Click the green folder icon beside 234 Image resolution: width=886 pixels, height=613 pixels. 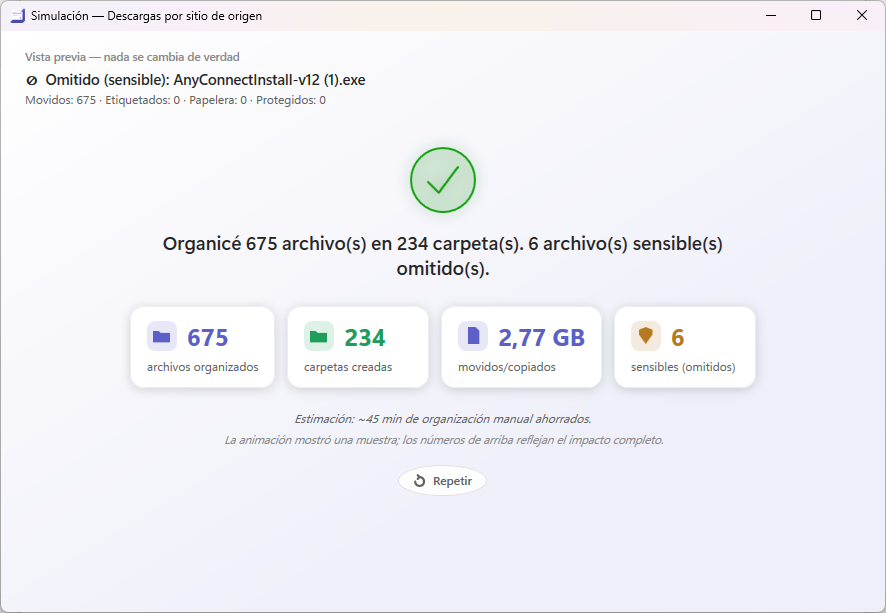click(x=319, y=337)
